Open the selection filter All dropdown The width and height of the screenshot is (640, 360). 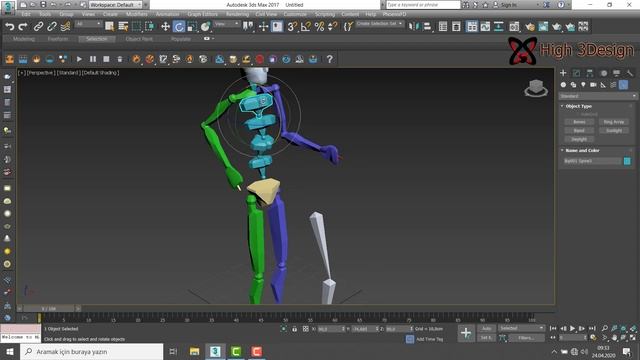[x=88, y=24]
